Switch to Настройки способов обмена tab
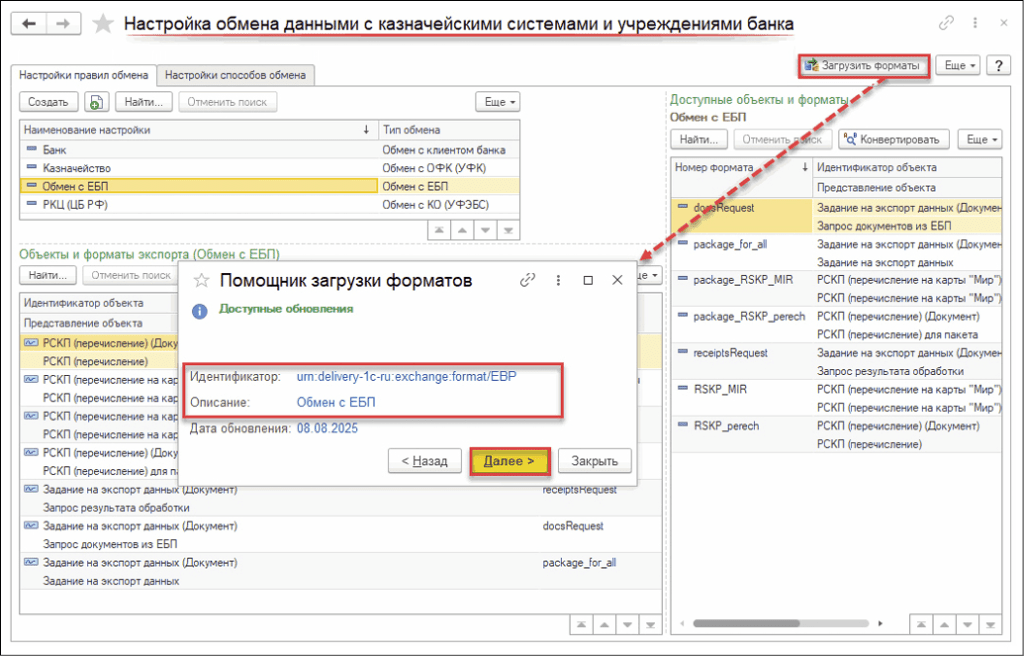This screenshot has height=656, width=1024. [237, 74]
